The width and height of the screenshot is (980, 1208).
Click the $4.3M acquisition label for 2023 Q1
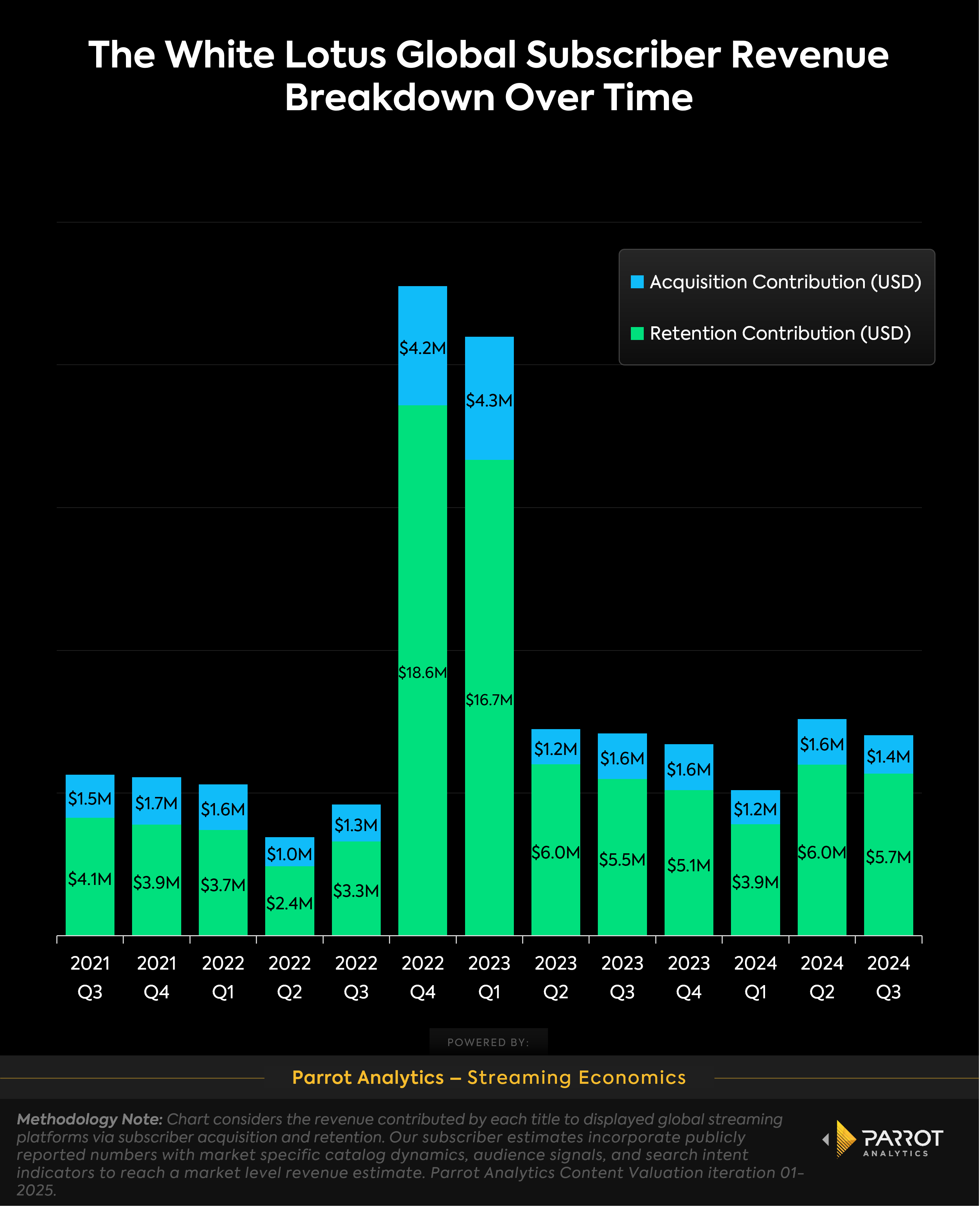click(x=489, y=400)
